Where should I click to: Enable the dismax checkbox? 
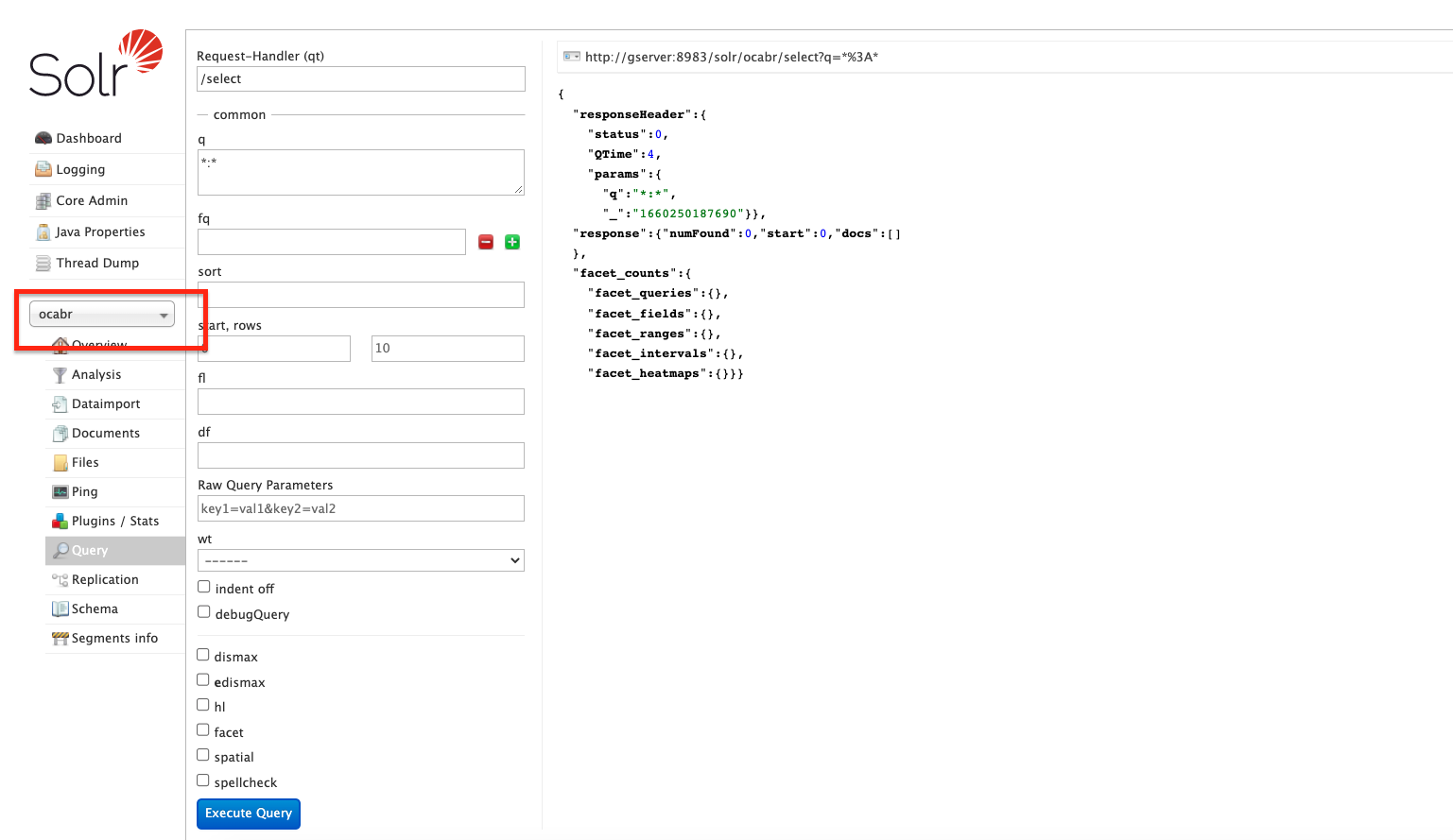(203, 655)
